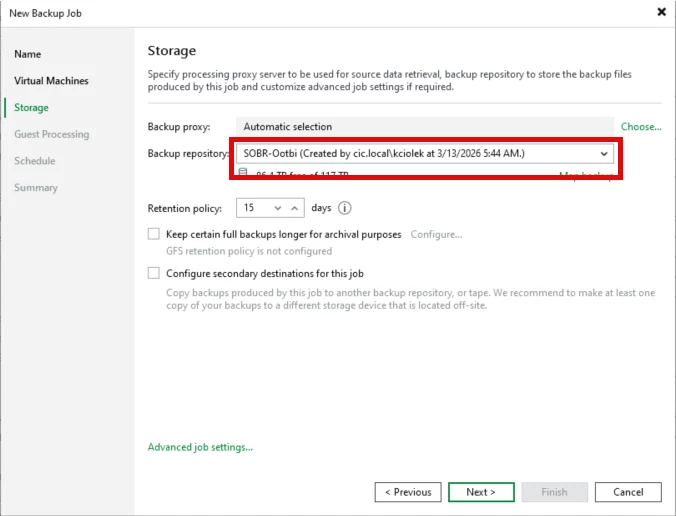This screenshot has width=676, height=516.
Task: Open Advanced job settings
Action: pos(200,447)
